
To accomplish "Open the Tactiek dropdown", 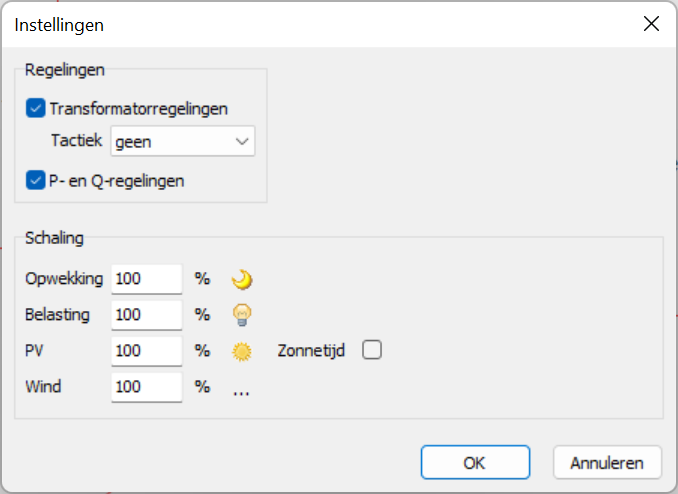I will pyautogui.click(x=183, y=142).
